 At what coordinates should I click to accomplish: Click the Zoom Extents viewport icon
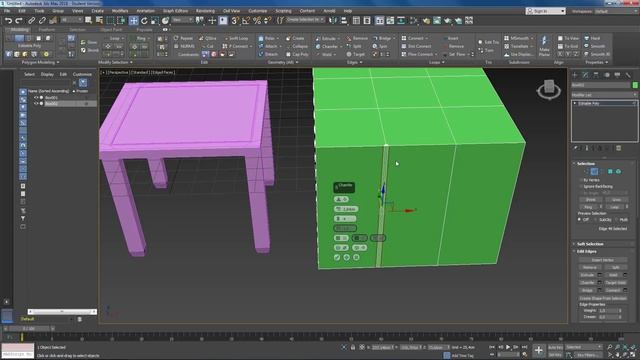625,347
